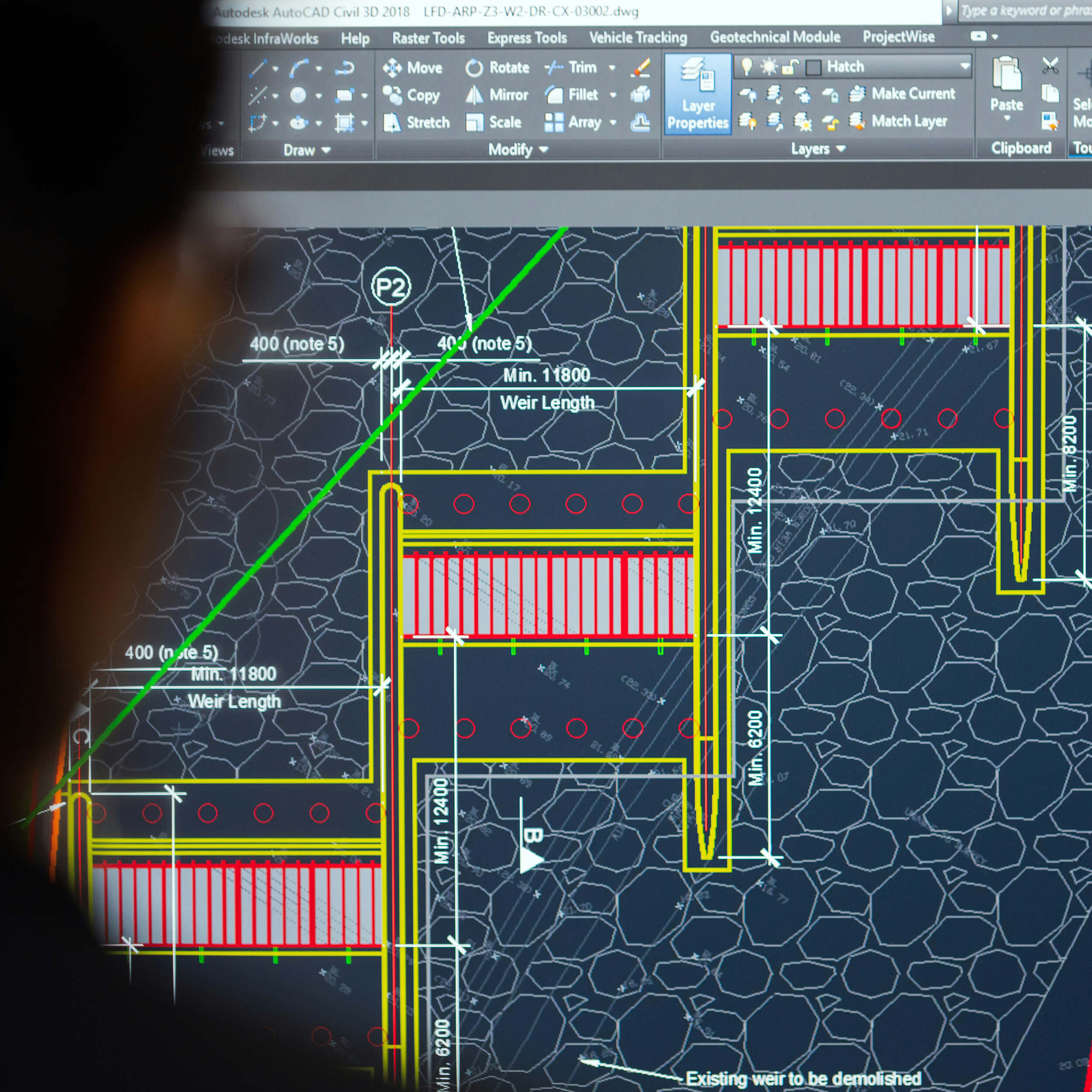
Task: Open the Raster Tools tab
Action: tap(429, 38)
